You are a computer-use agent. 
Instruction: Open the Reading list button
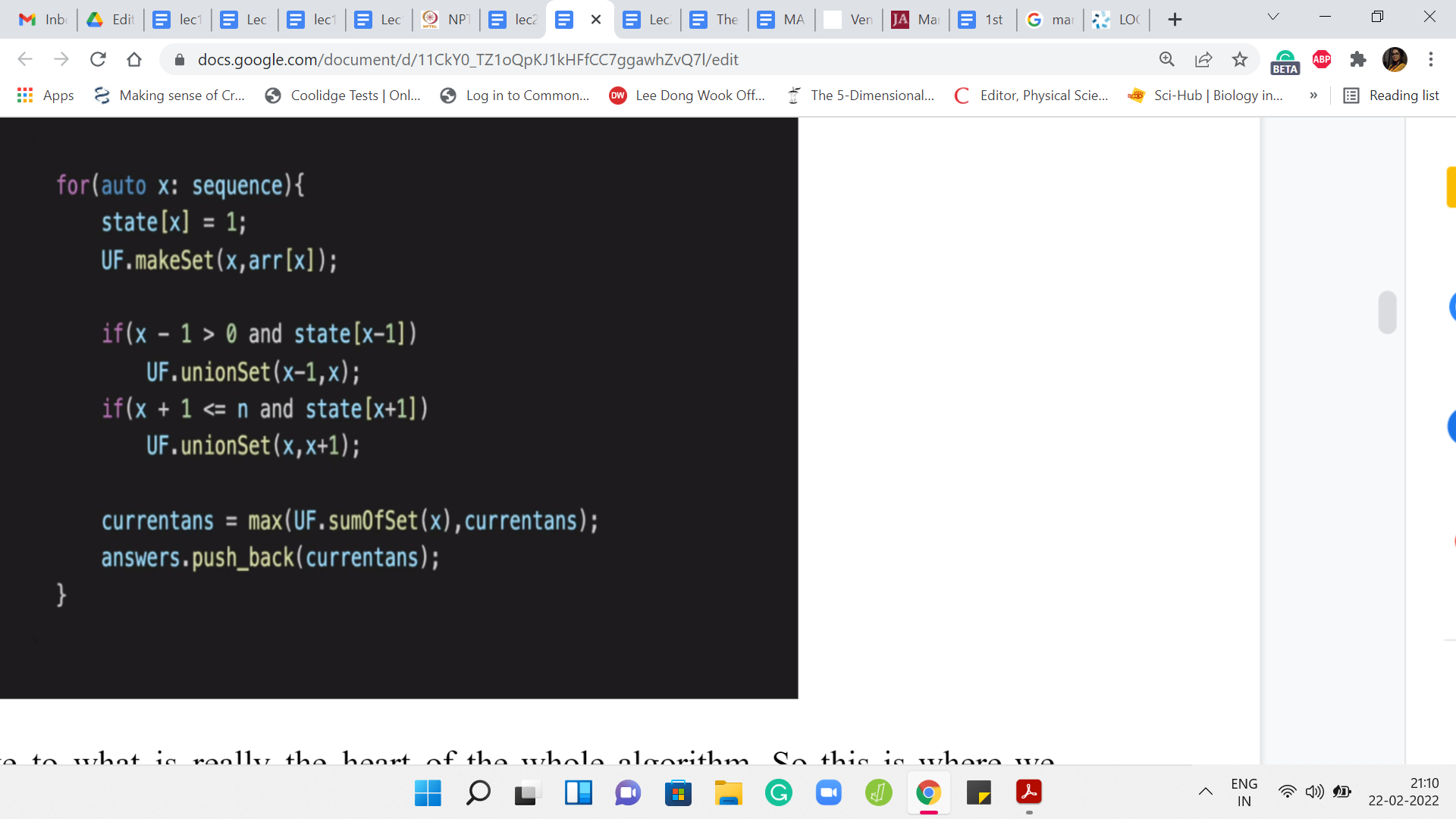click(1391, 96)
